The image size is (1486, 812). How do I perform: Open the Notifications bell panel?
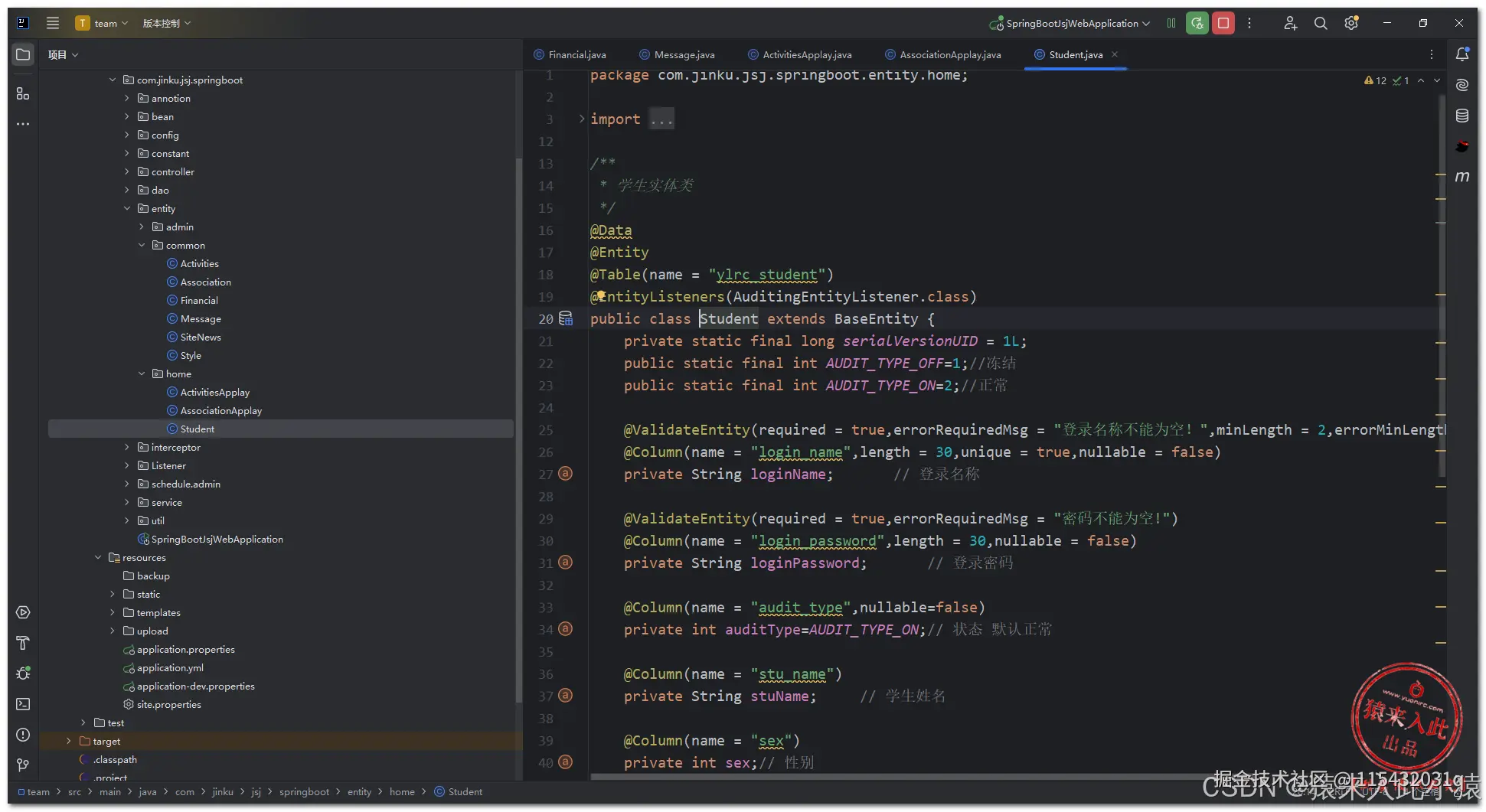point(1462,54)
